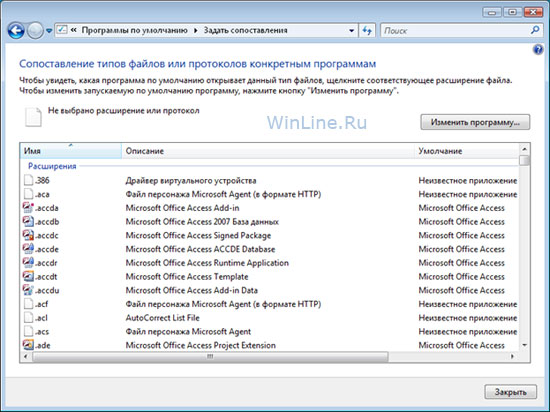Click the blue Back arrow button
The image size is (550, 412).
pyautogui.click(x=16, y=31)
